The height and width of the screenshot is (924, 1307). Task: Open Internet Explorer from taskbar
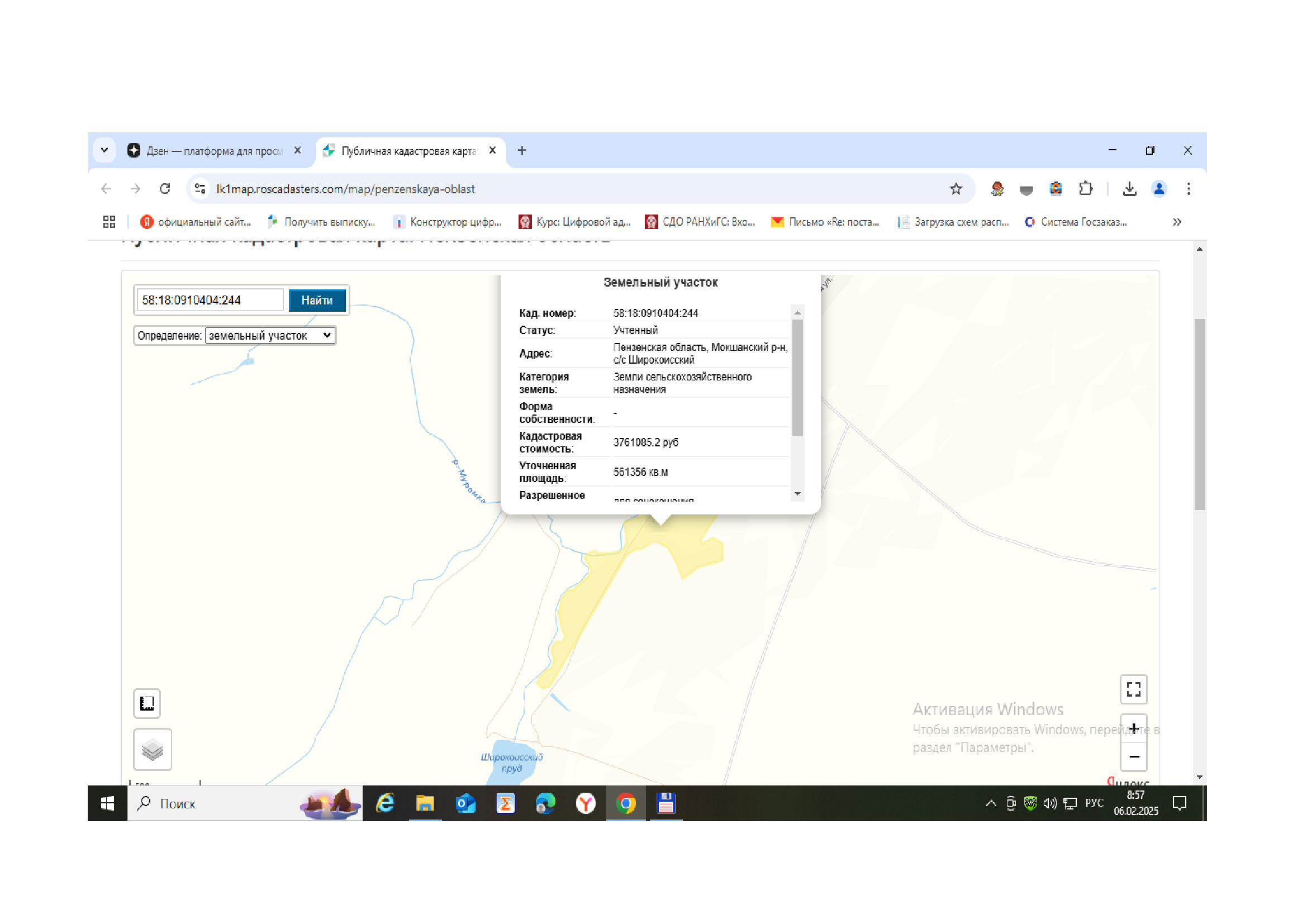(386, 803)
